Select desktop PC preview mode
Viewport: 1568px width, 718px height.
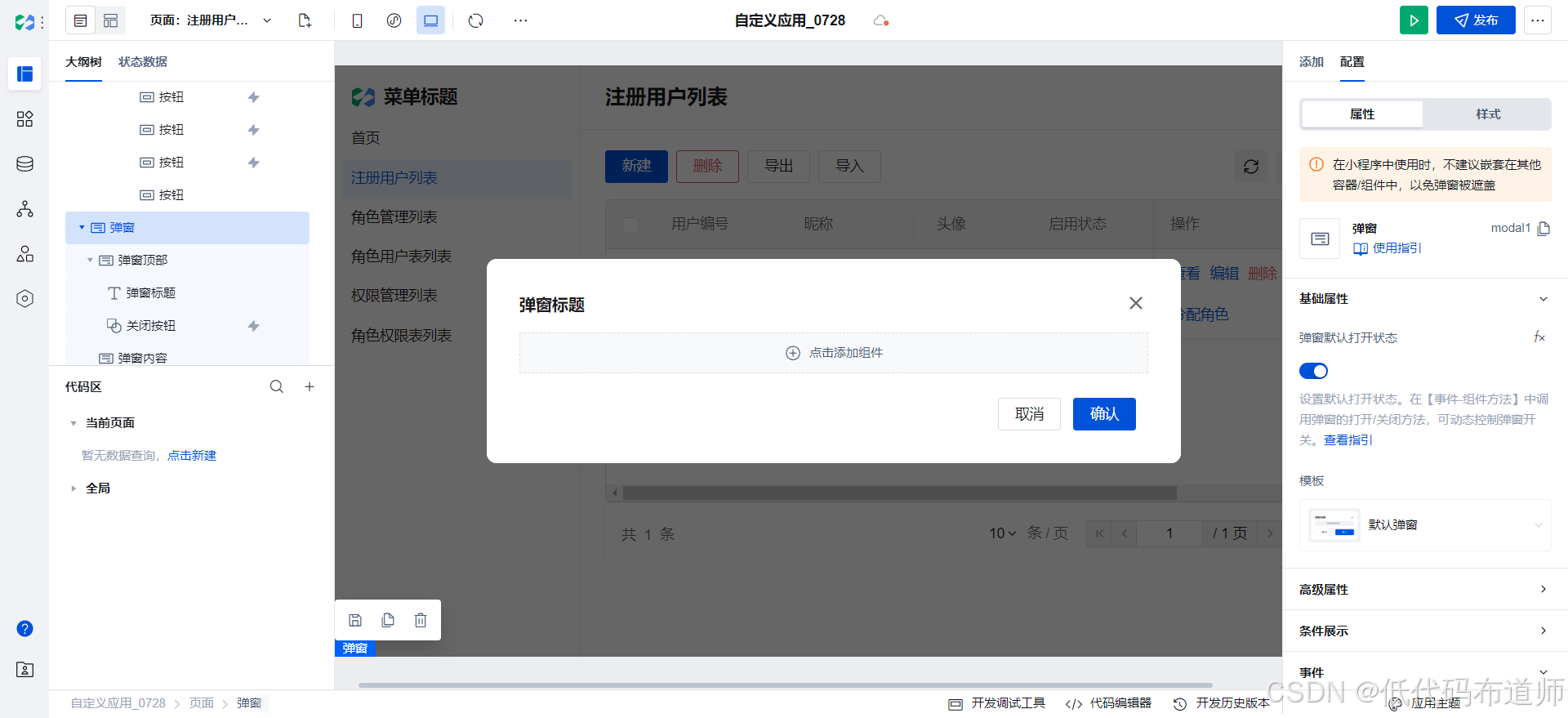point(430,20)
